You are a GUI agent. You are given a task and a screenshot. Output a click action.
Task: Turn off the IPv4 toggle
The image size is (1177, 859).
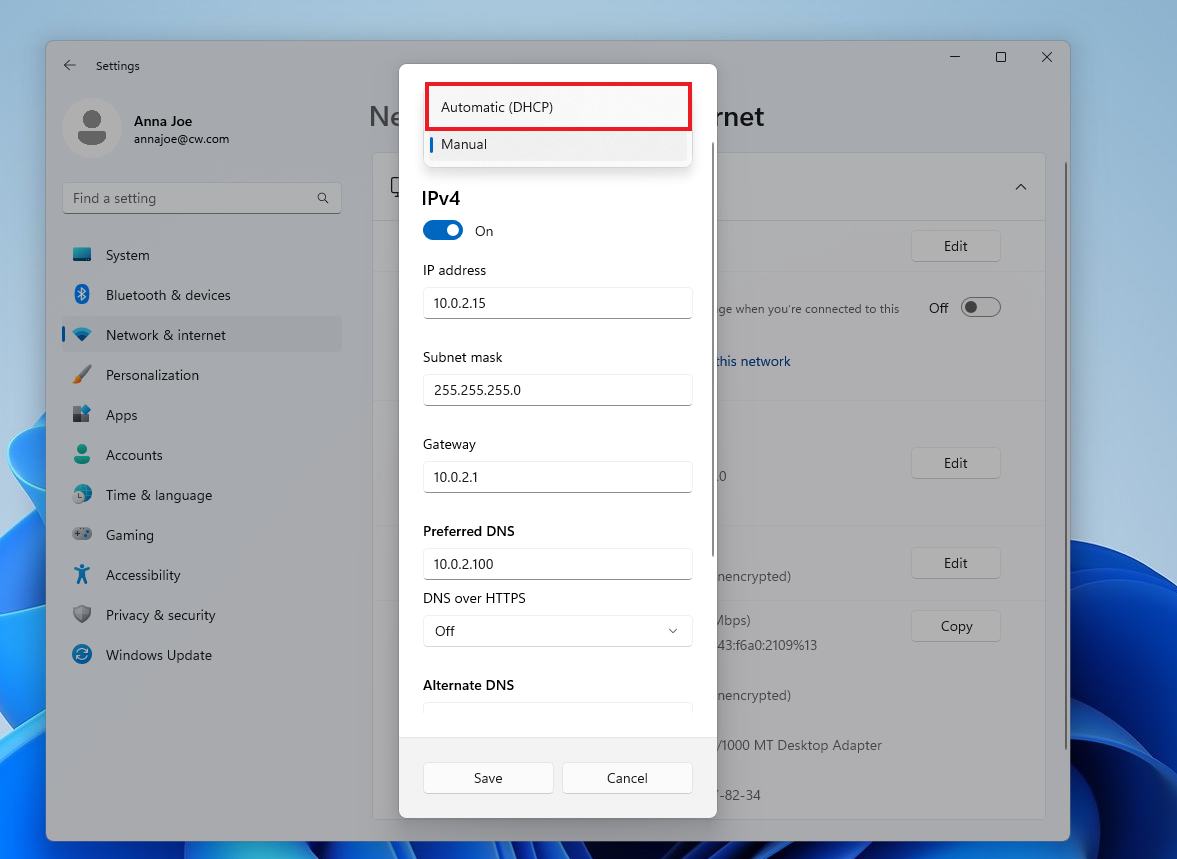[443, 231]
